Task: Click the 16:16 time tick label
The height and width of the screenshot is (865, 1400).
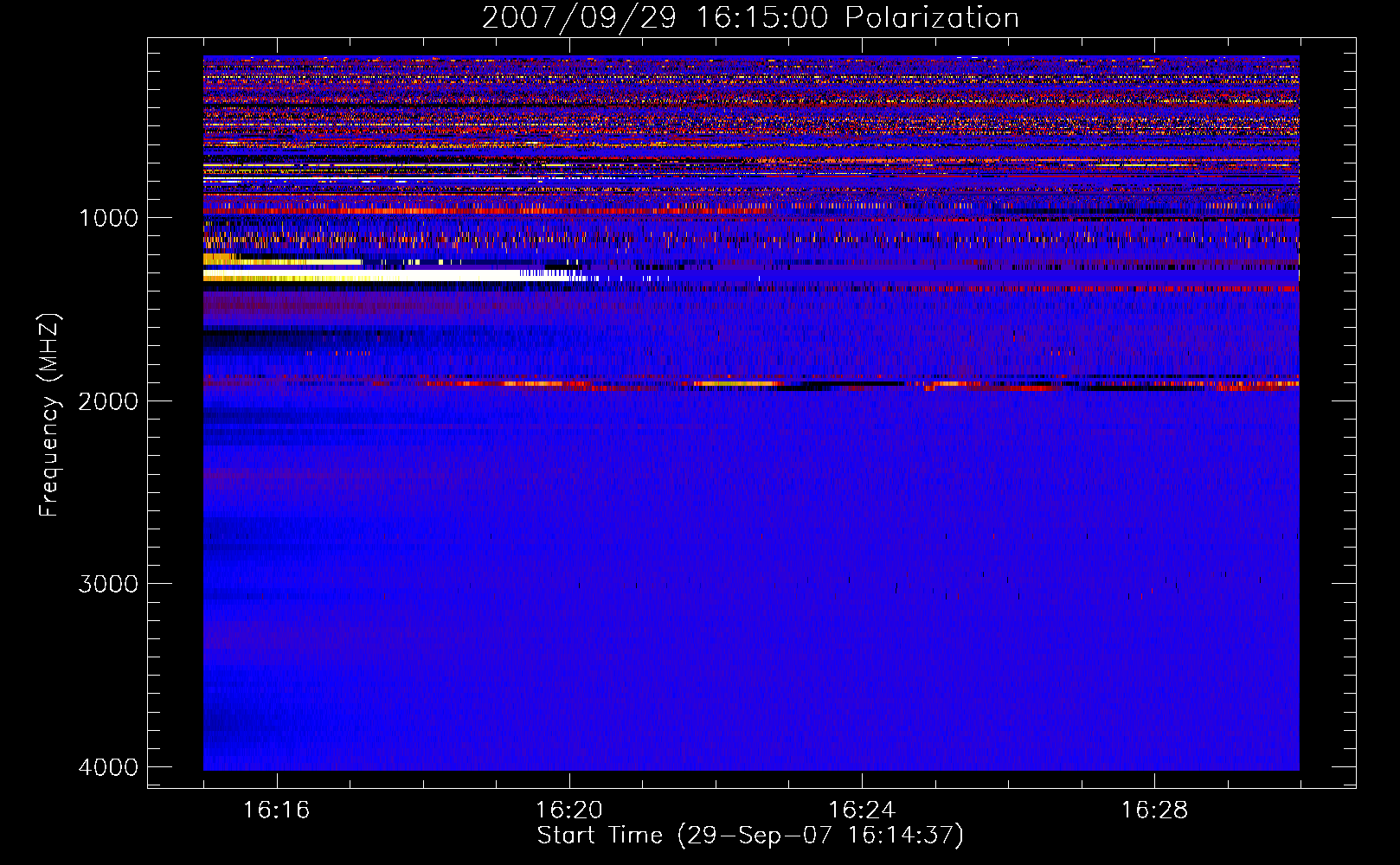Action: pos(276,810)
